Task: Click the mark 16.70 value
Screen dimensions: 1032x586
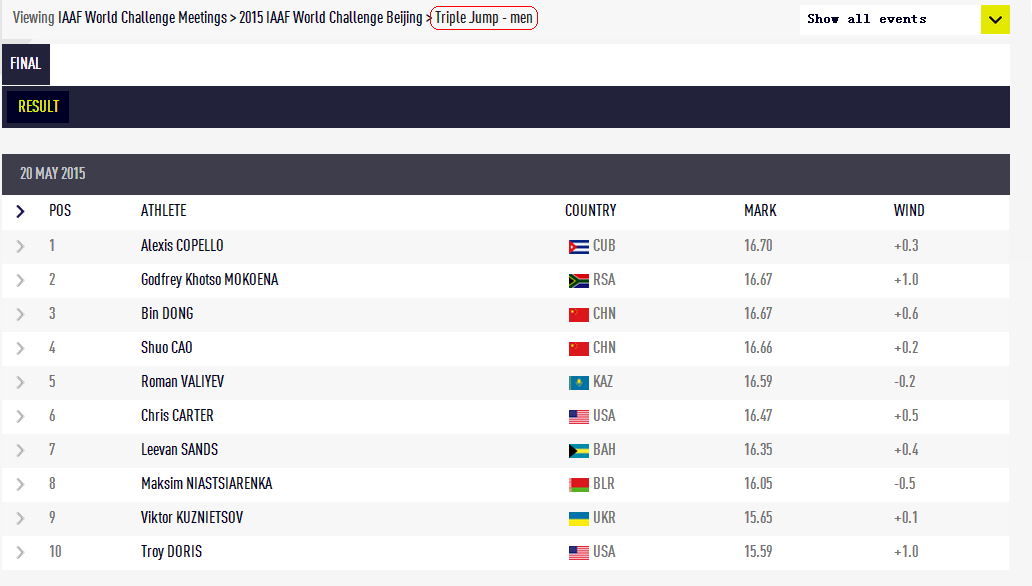Action: (758, 246)
